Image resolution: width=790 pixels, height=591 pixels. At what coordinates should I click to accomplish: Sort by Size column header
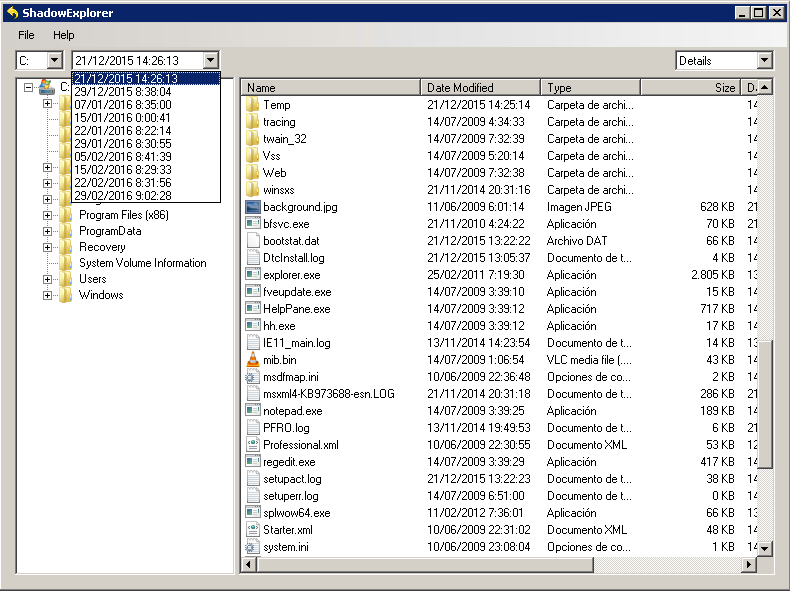pyautogui.click(x=691, y=87)
